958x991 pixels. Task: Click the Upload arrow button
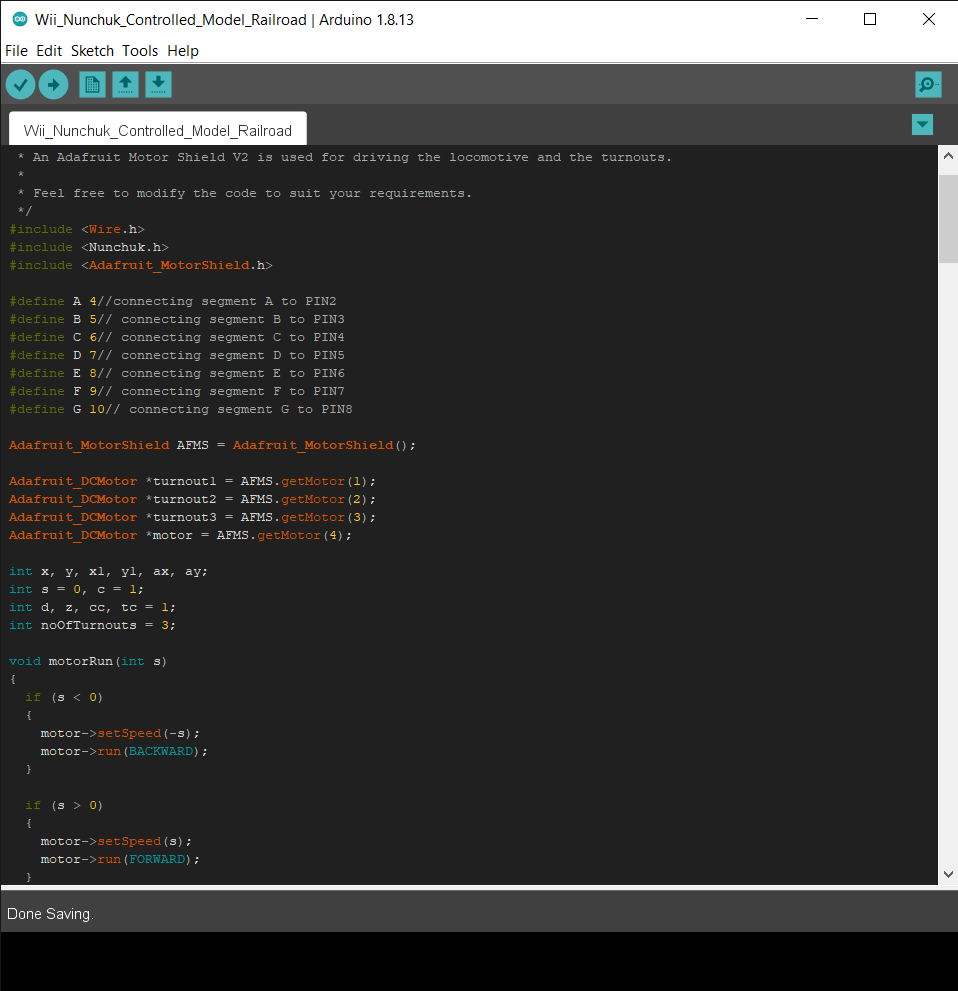[x=53, y=85]
